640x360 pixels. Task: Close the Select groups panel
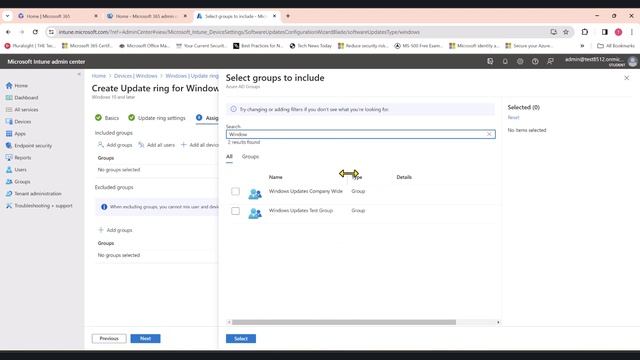[x=627, y=78]
